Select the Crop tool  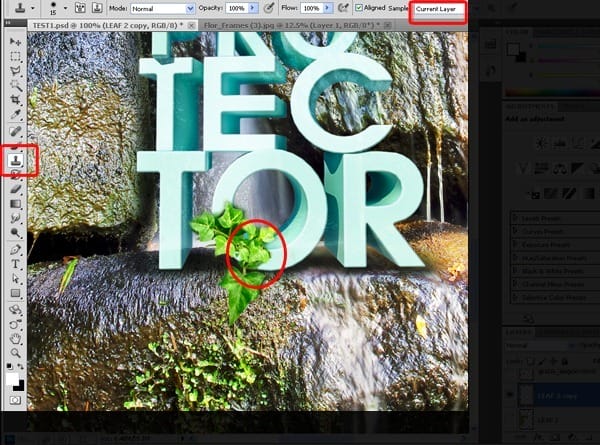[x=15, y=100]
